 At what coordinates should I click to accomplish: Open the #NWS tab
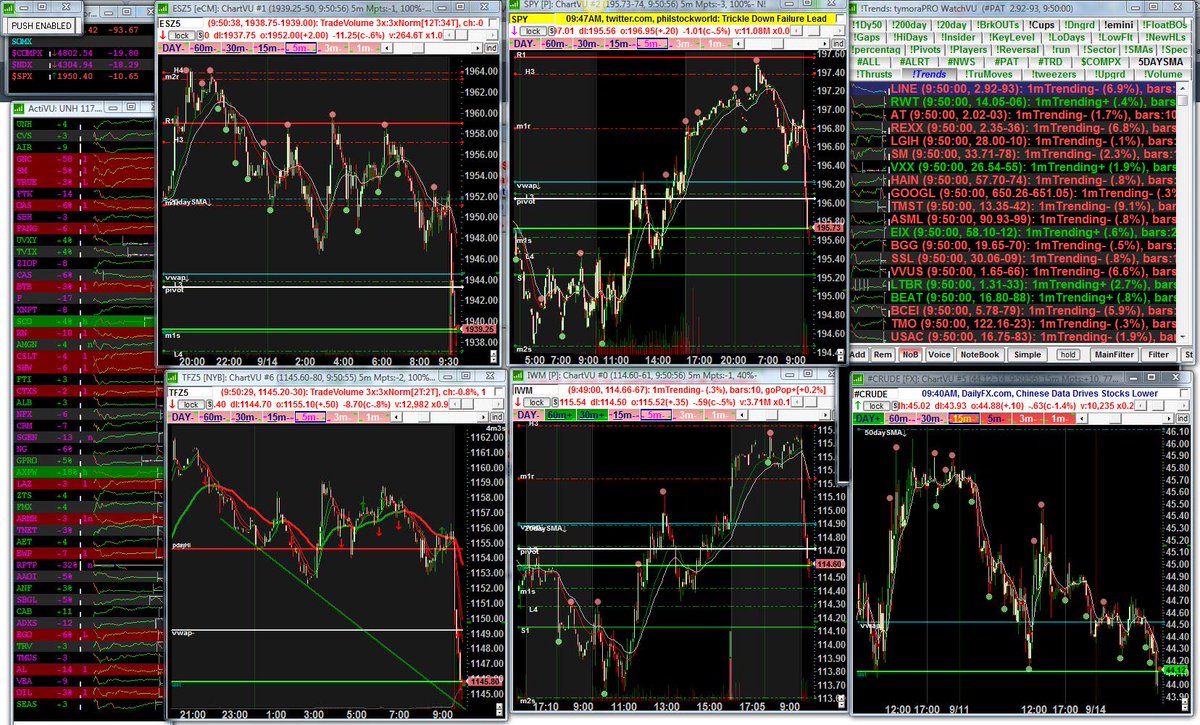[960, 62]
